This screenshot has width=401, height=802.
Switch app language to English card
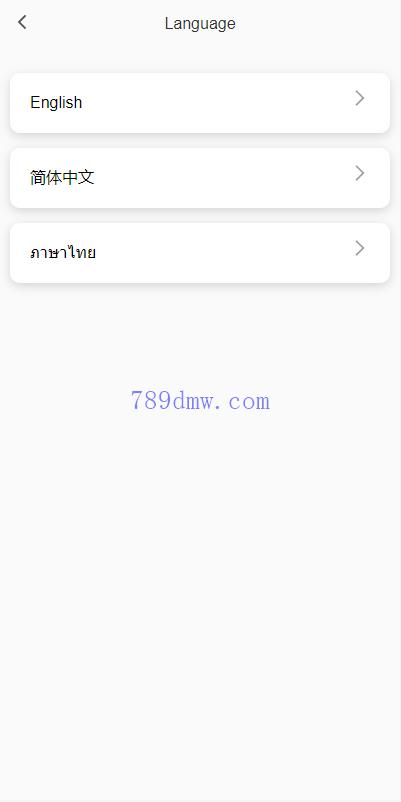point(200,103)
